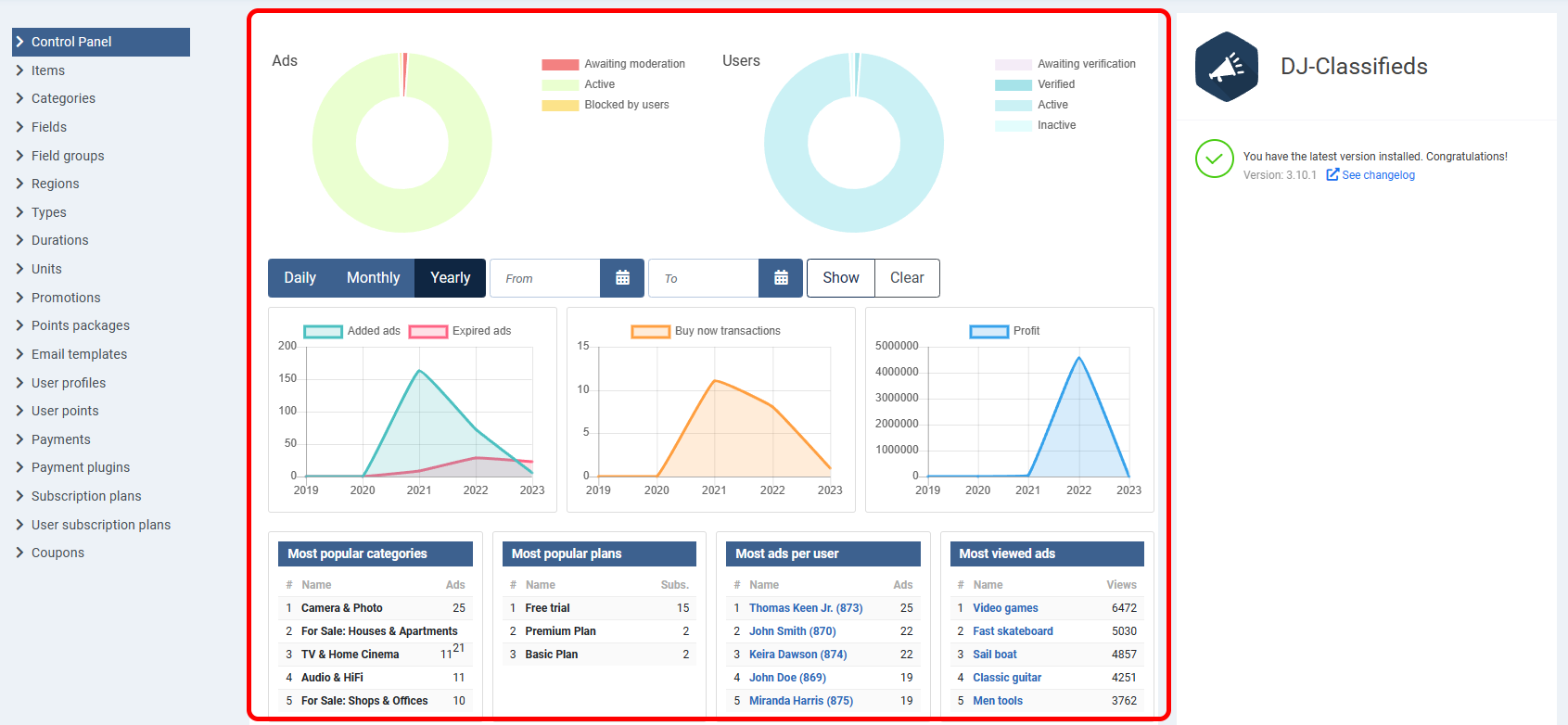Open the Coupons sidebar entry
The image size is (1568, 725).
click(x=57, y=553)
